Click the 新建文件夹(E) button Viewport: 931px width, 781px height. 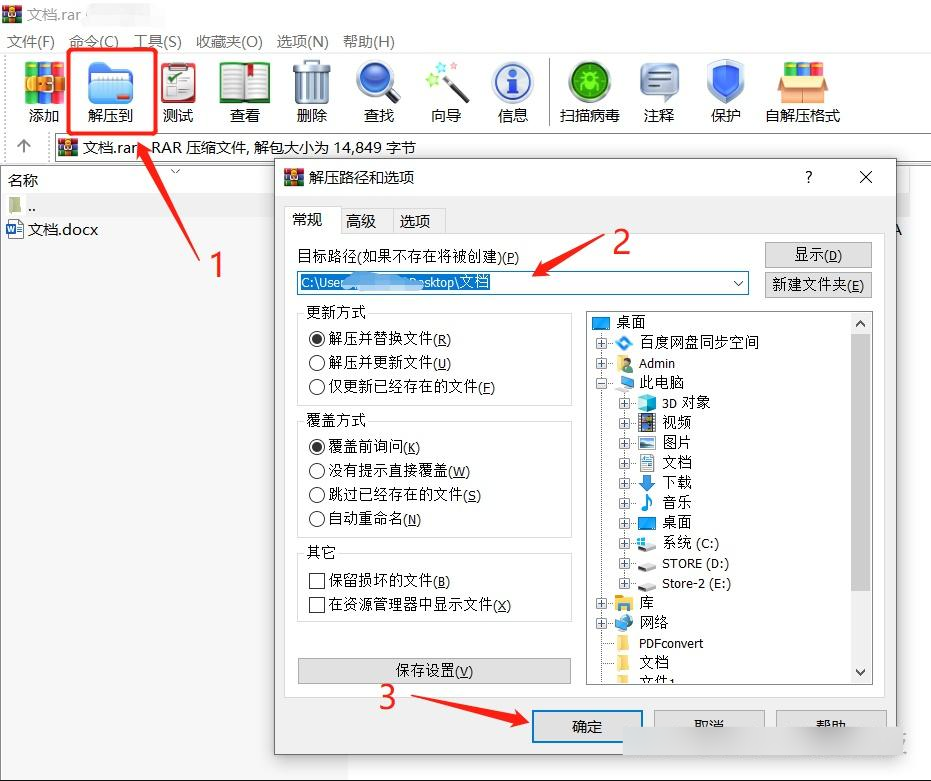click(818, 285)
